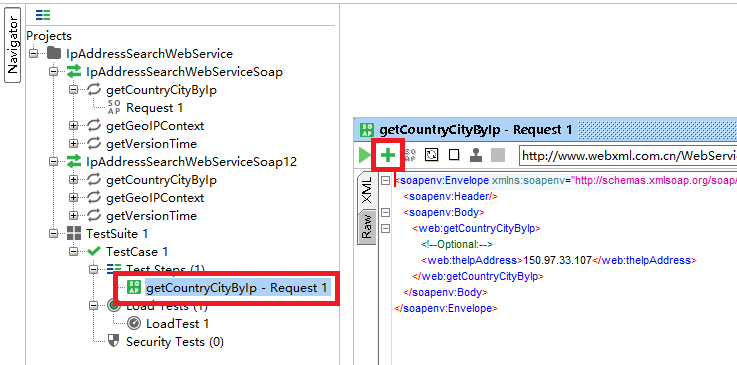Fold the soapenv:Body element in XML editor
Image resolution: width=737 pixels, height=365 pixels.
click(385, 212)
